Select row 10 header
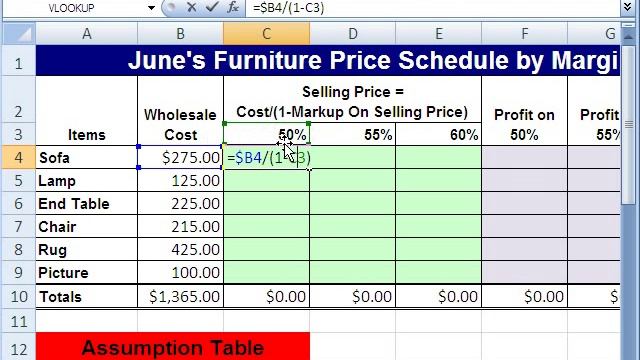The image size is (640, 360). tap(19, 296)
